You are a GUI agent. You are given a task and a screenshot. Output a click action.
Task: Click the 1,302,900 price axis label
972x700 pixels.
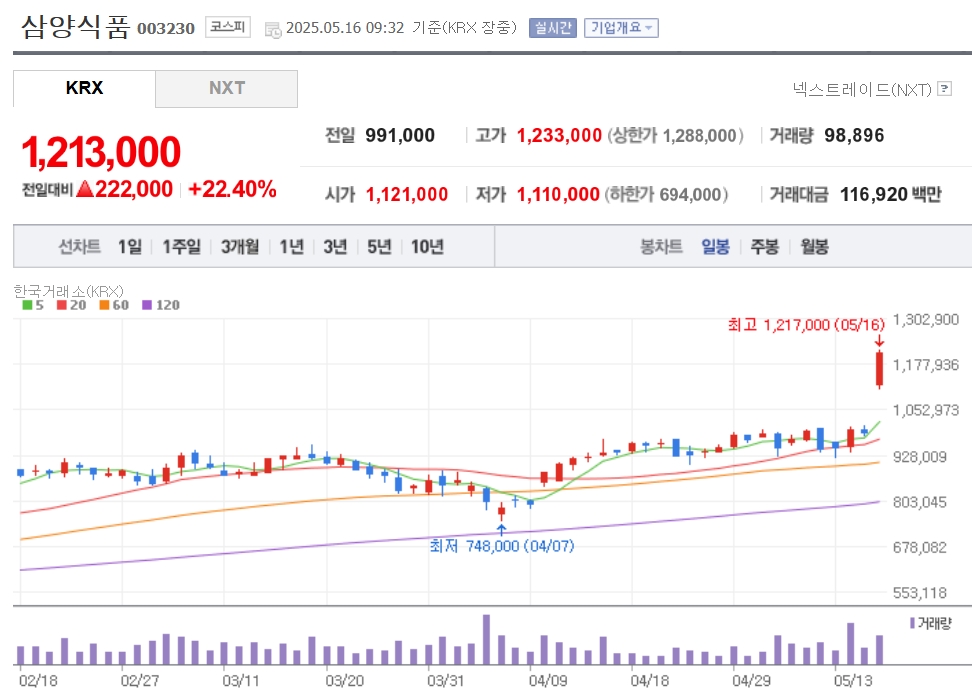point(926,319)
